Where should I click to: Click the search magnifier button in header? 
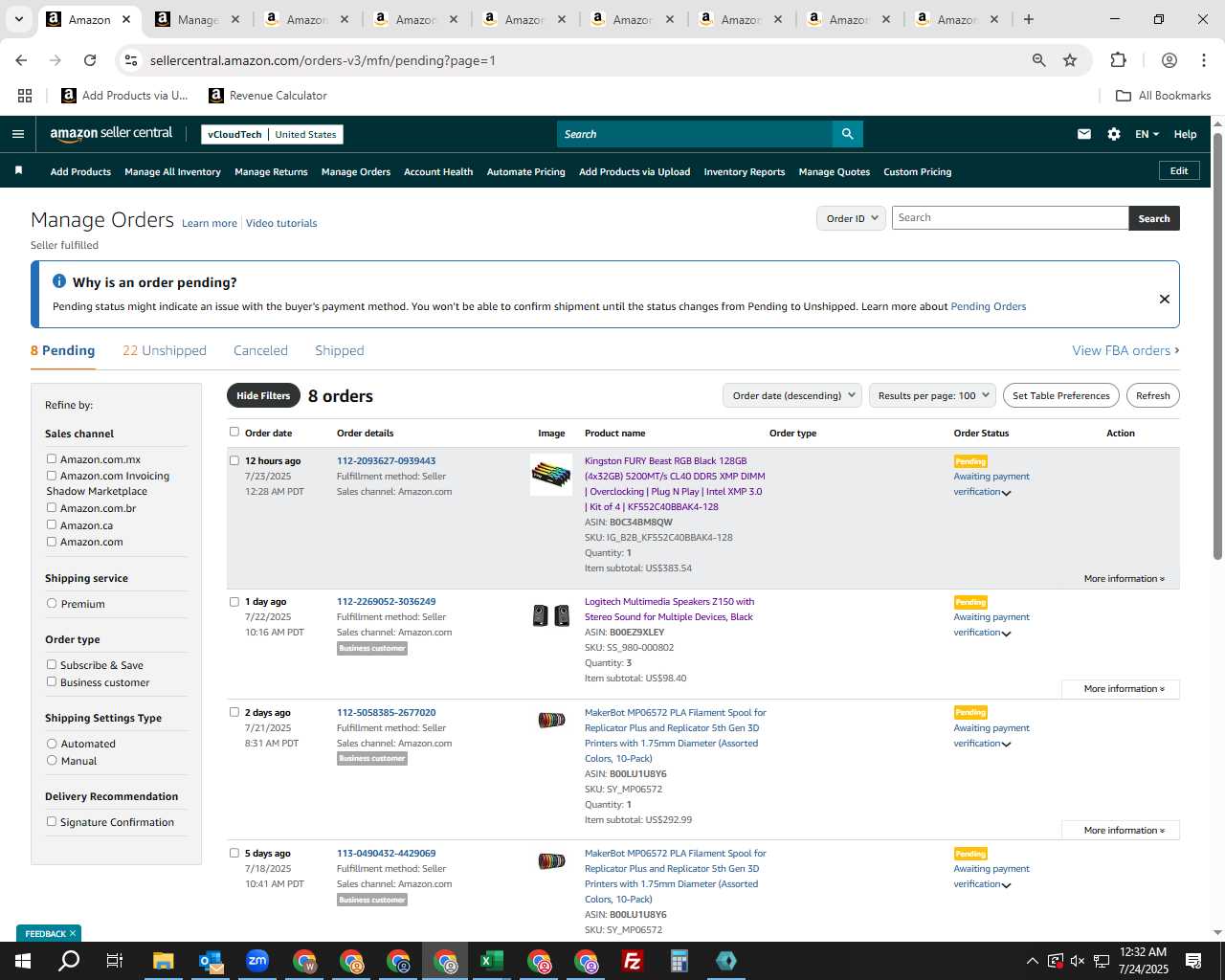click(x=847, y=134)
